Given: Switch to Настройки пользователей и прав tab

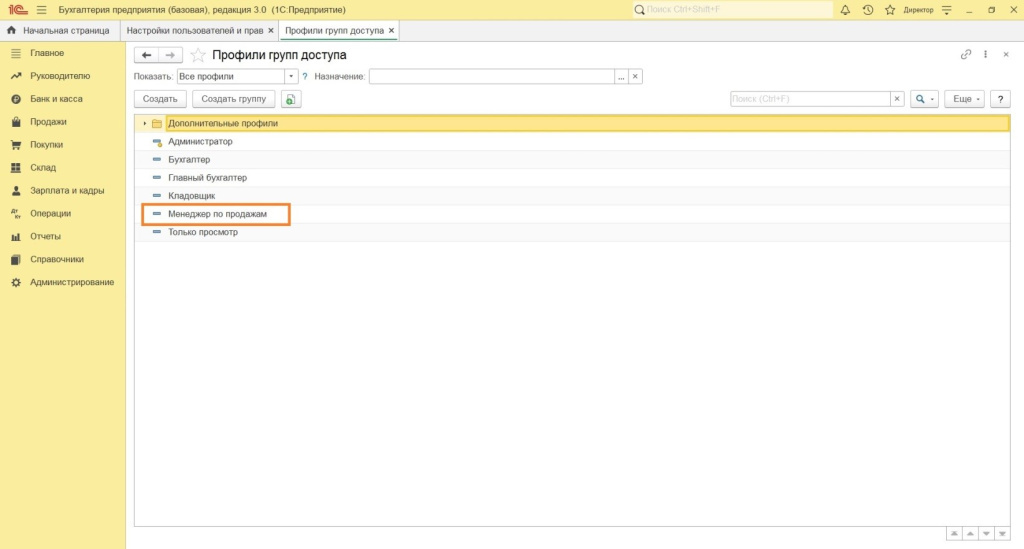Looking at the screenshot, I should pos(195,31).
